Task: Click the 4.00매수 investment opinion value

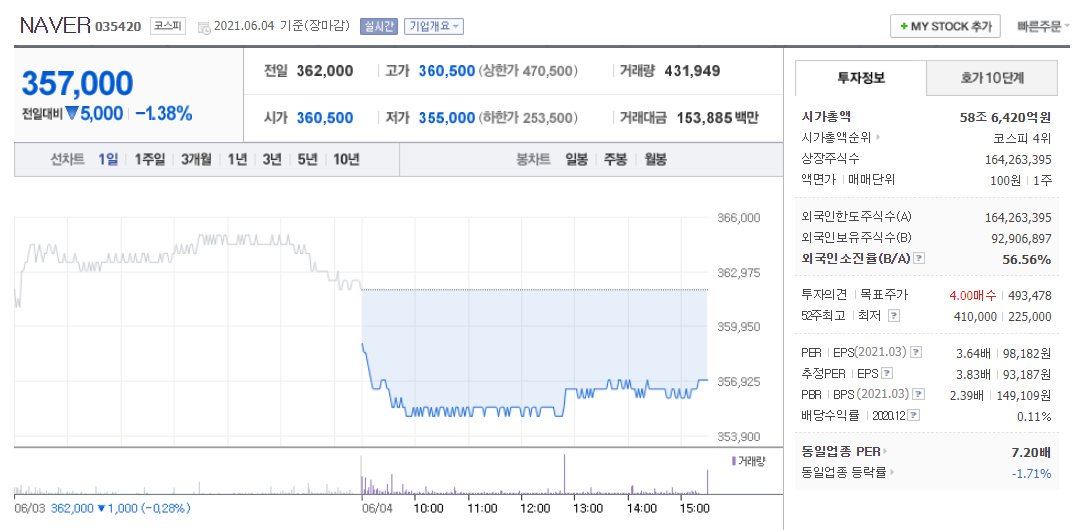Action: [x=972, y=295]
